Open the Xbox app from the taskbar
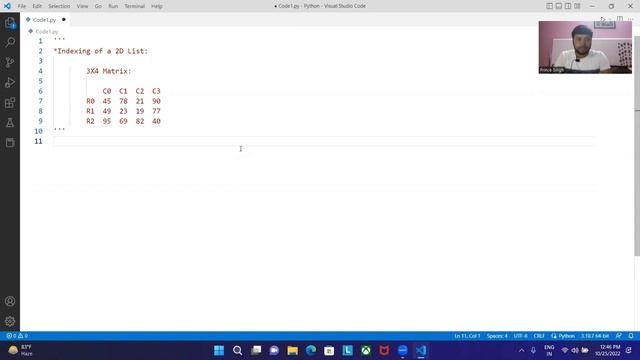This screenshot has height=360, width=640. point(366,351)
